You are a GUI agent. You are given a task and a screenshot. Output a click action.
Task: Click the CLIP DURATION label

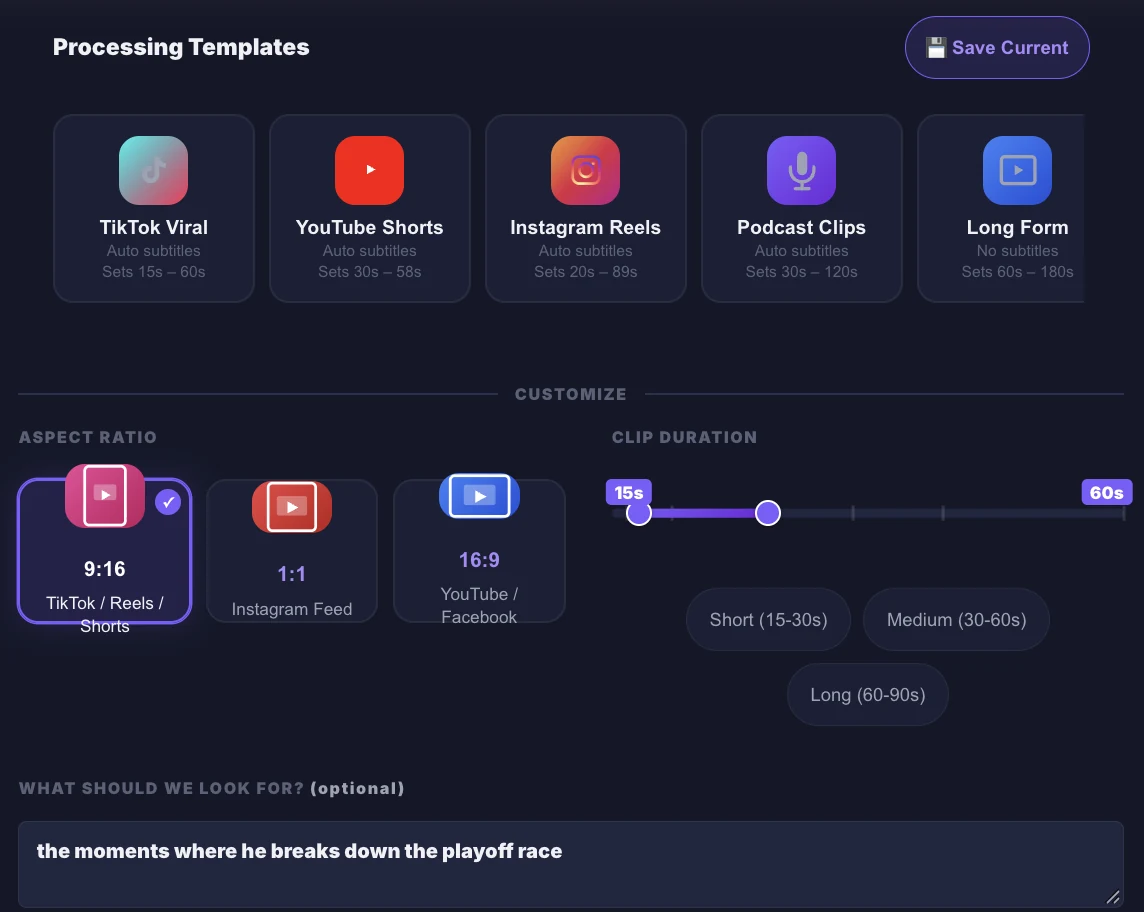[x=684, y=437]
